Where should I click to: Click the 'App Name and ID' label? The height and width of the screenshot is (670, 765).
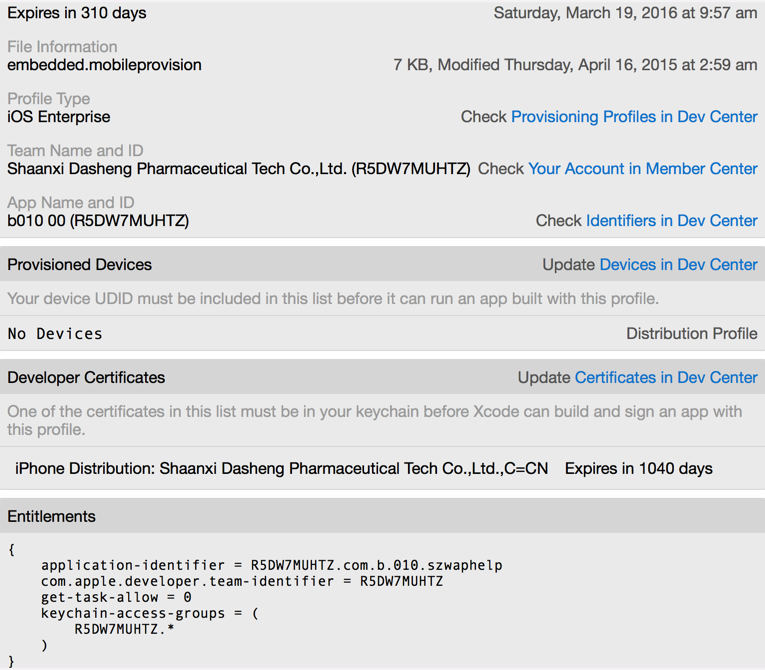pyautogui.click(x=71, y=203)
